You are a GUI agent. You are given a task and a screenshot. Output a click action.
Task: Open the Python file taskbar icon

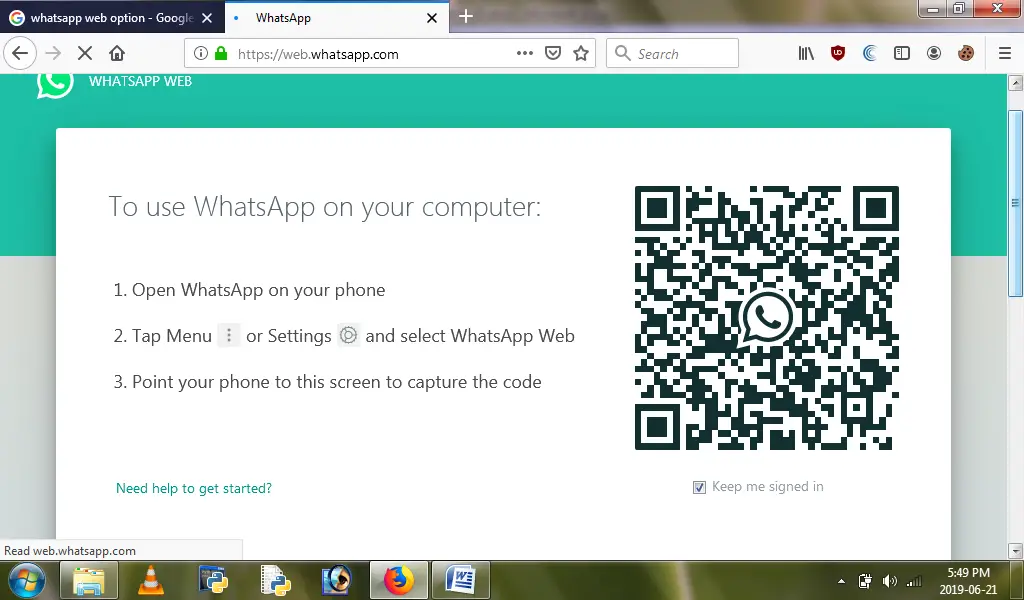pos(275,580)
